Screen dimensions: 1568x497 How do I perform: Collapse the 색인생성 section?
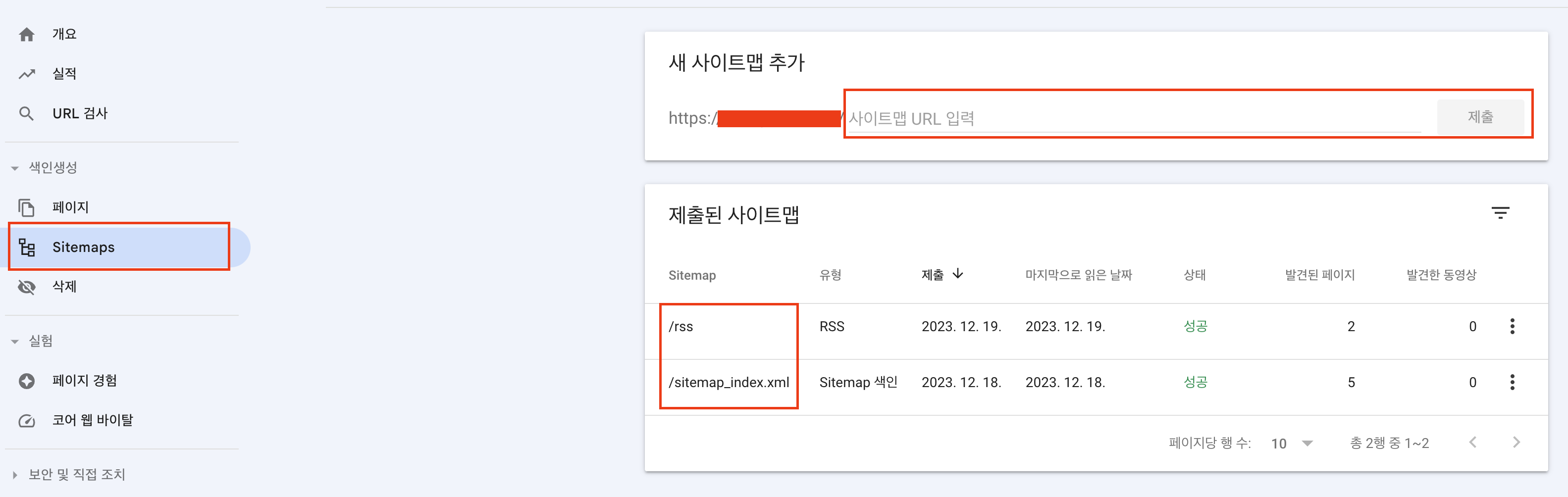(x=15, y=168)
